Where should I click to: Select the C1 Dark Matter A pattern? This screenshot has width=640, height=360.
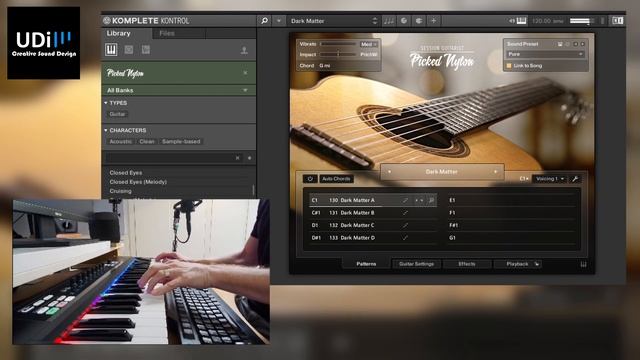373,200
